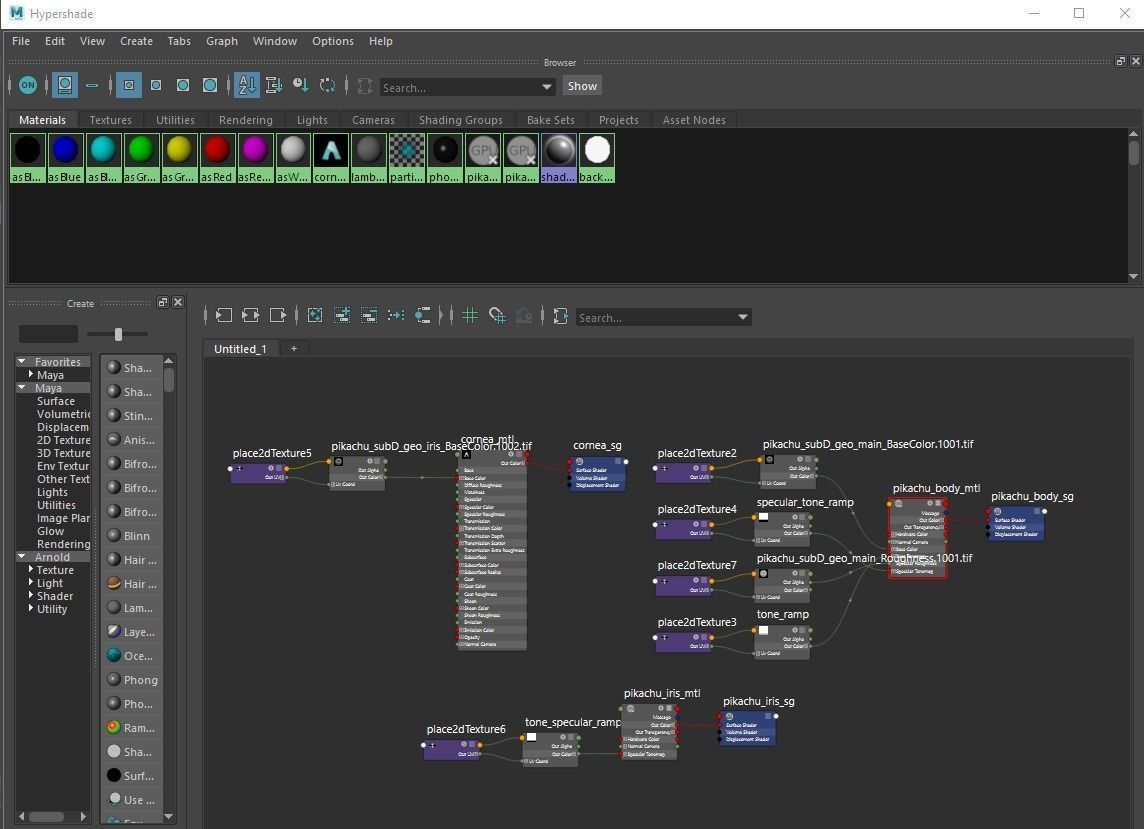Viewport: 1144px width, 829px height.
Task: Sort browser items by type
Action: [x=274, y=85]
